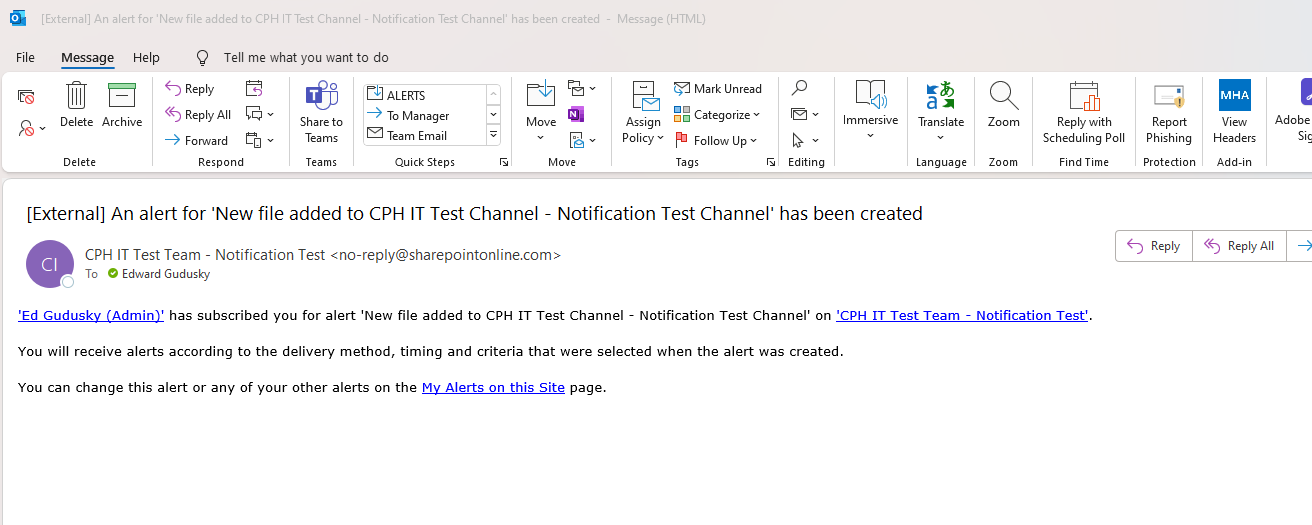The height and width of the screenshot is (525, 1312).
Task: Select the Message ribbon tab
Action: tap(87, 57)
